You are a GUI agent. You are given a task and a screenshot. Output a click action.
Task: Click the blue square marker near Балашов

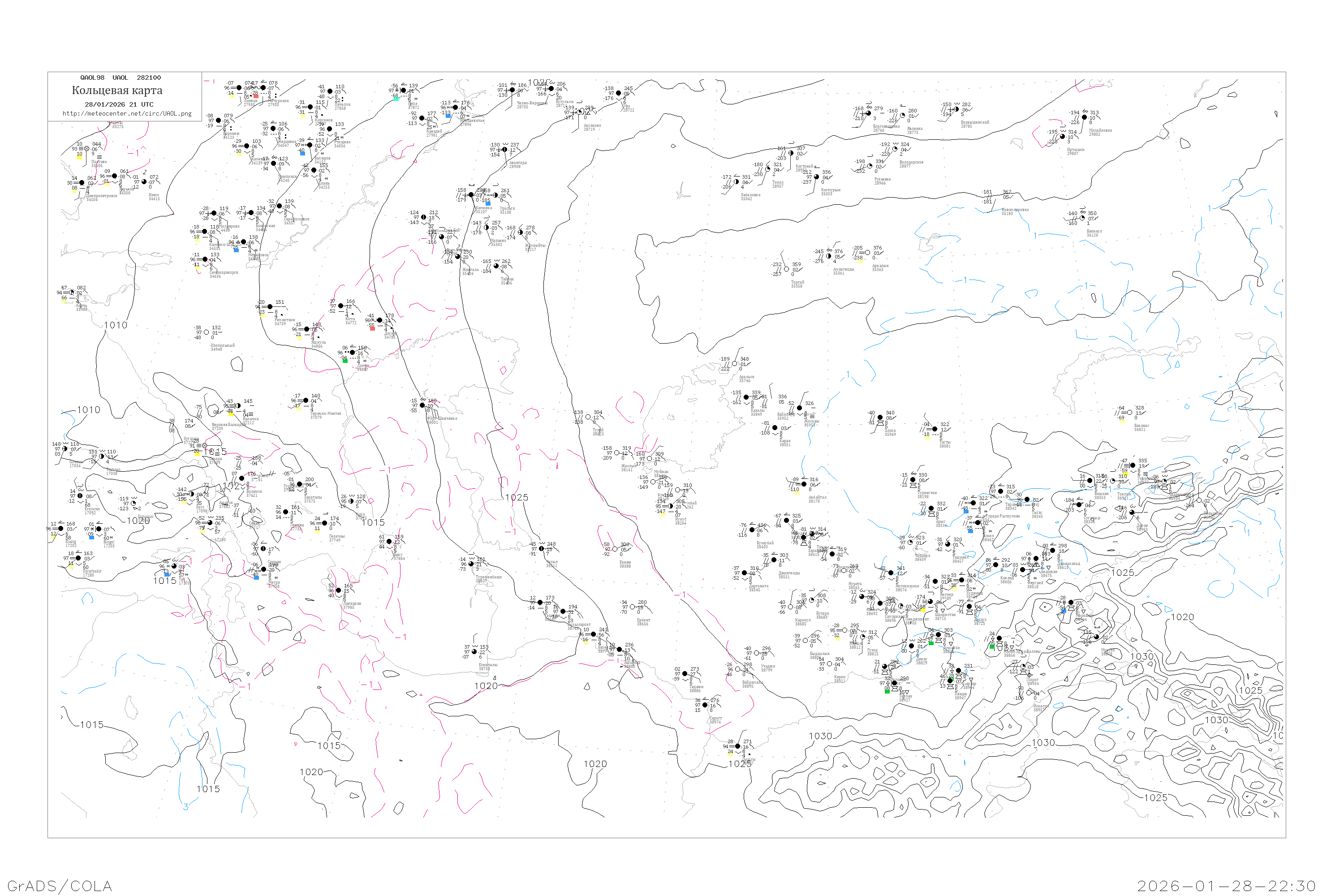(x=302, y=153)
